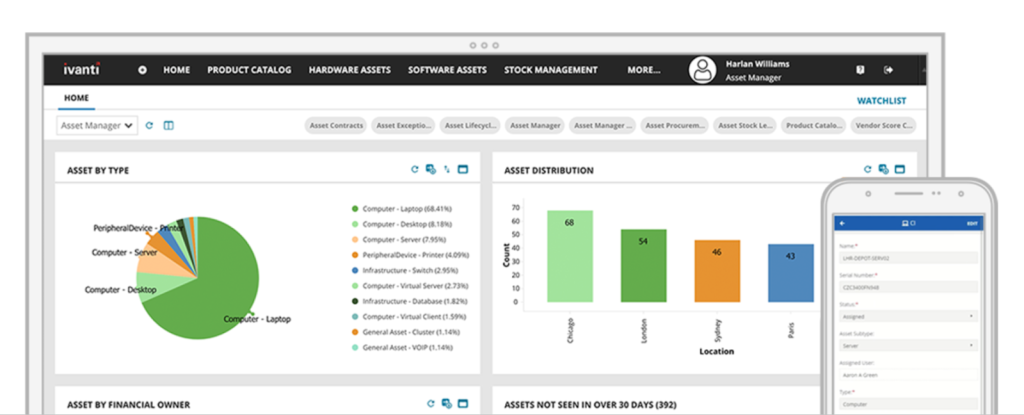Toggle Computer - Laptop legend entry
The image size is (1024, 415).
(402, 208)
